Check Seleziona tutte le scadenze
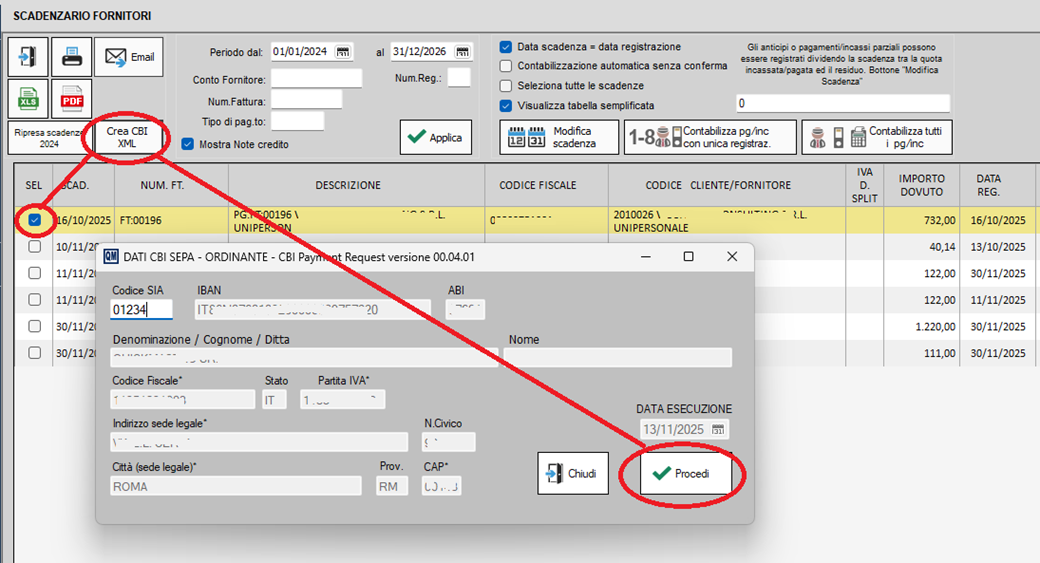The width and height of the screenshot is (1040, 563). pyautogui.click(x=506, y=86)
